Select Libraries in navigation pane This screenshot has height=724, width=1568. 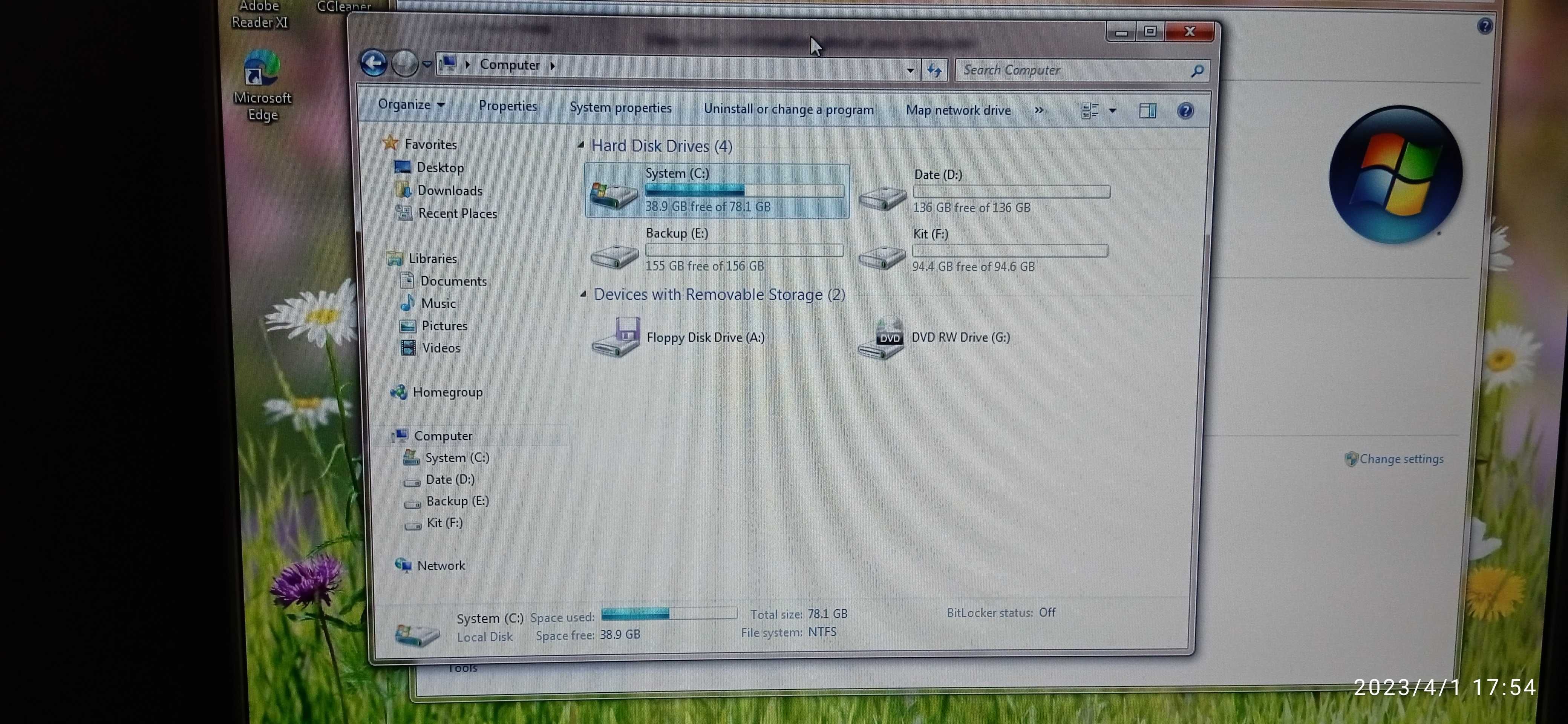click(421, 258)
